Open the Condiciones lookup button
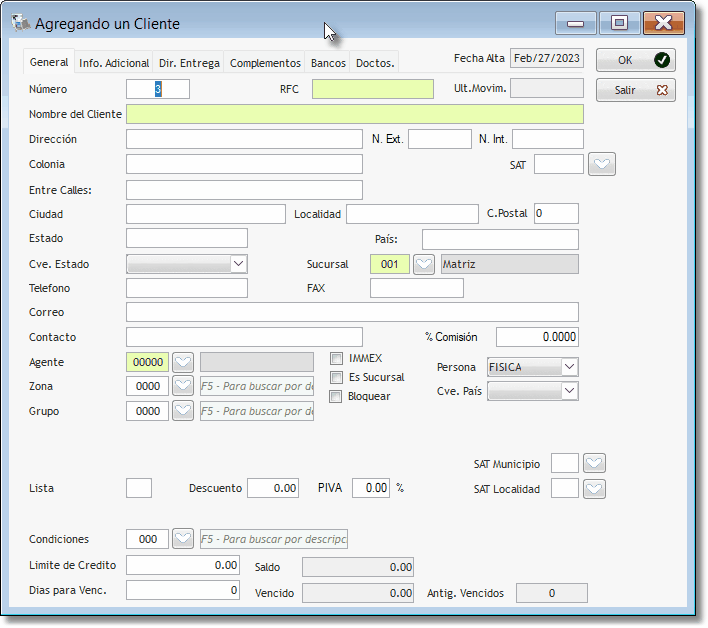 coord(183,539)
